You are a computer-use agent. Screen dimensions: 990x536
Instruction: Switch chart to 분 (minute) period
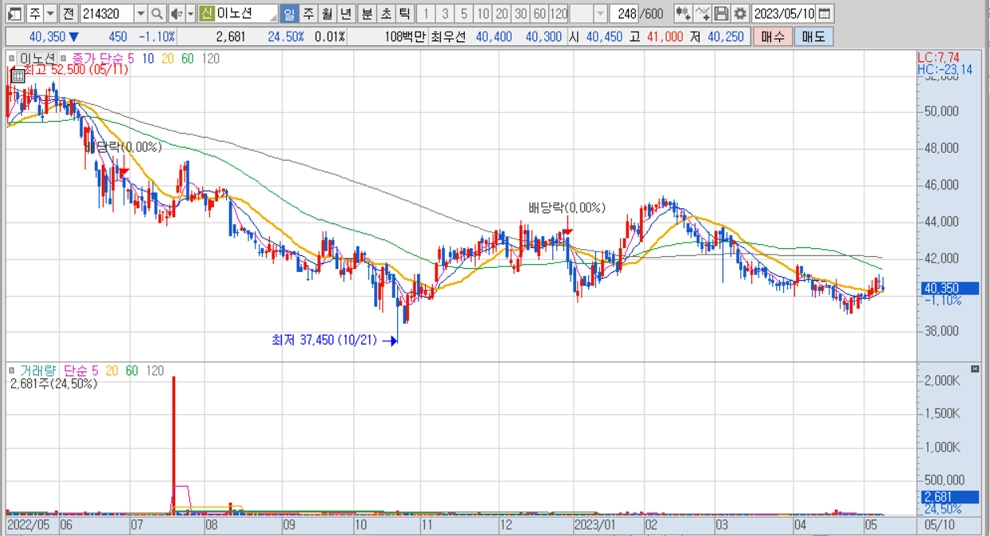366,14
